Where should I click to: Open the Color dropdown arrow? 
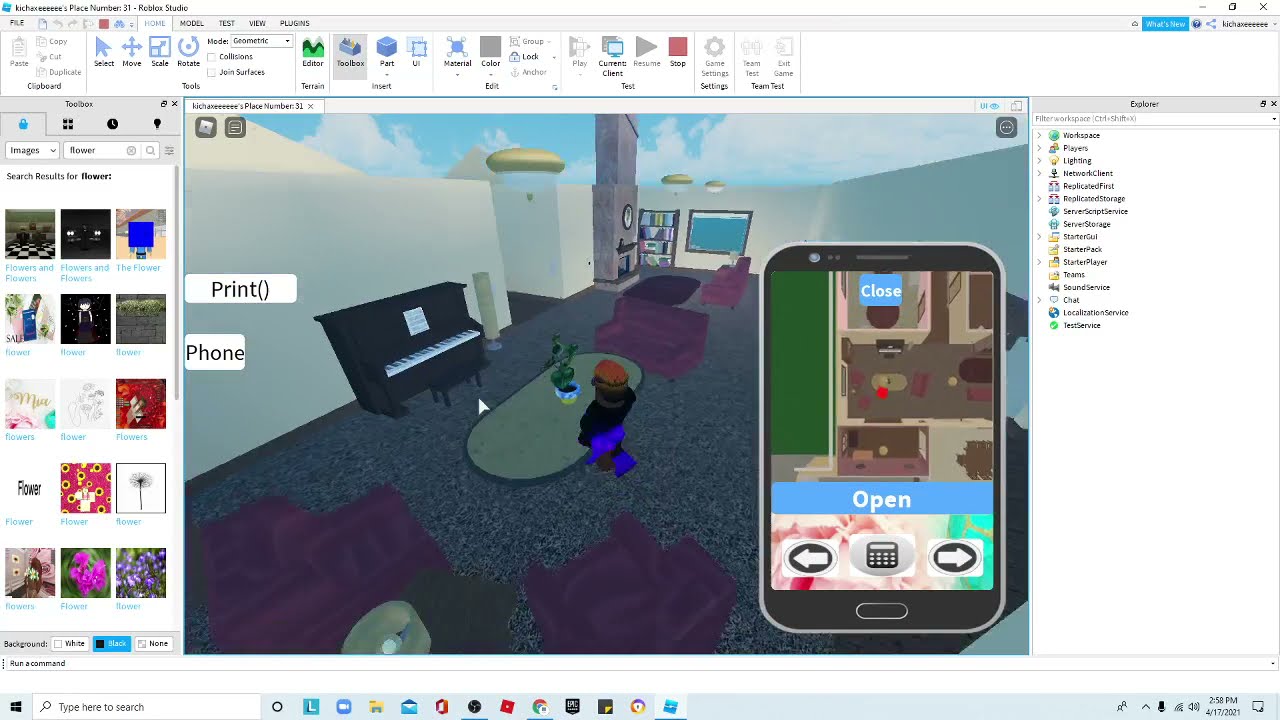pyautogui.click(x=490, y=75)
